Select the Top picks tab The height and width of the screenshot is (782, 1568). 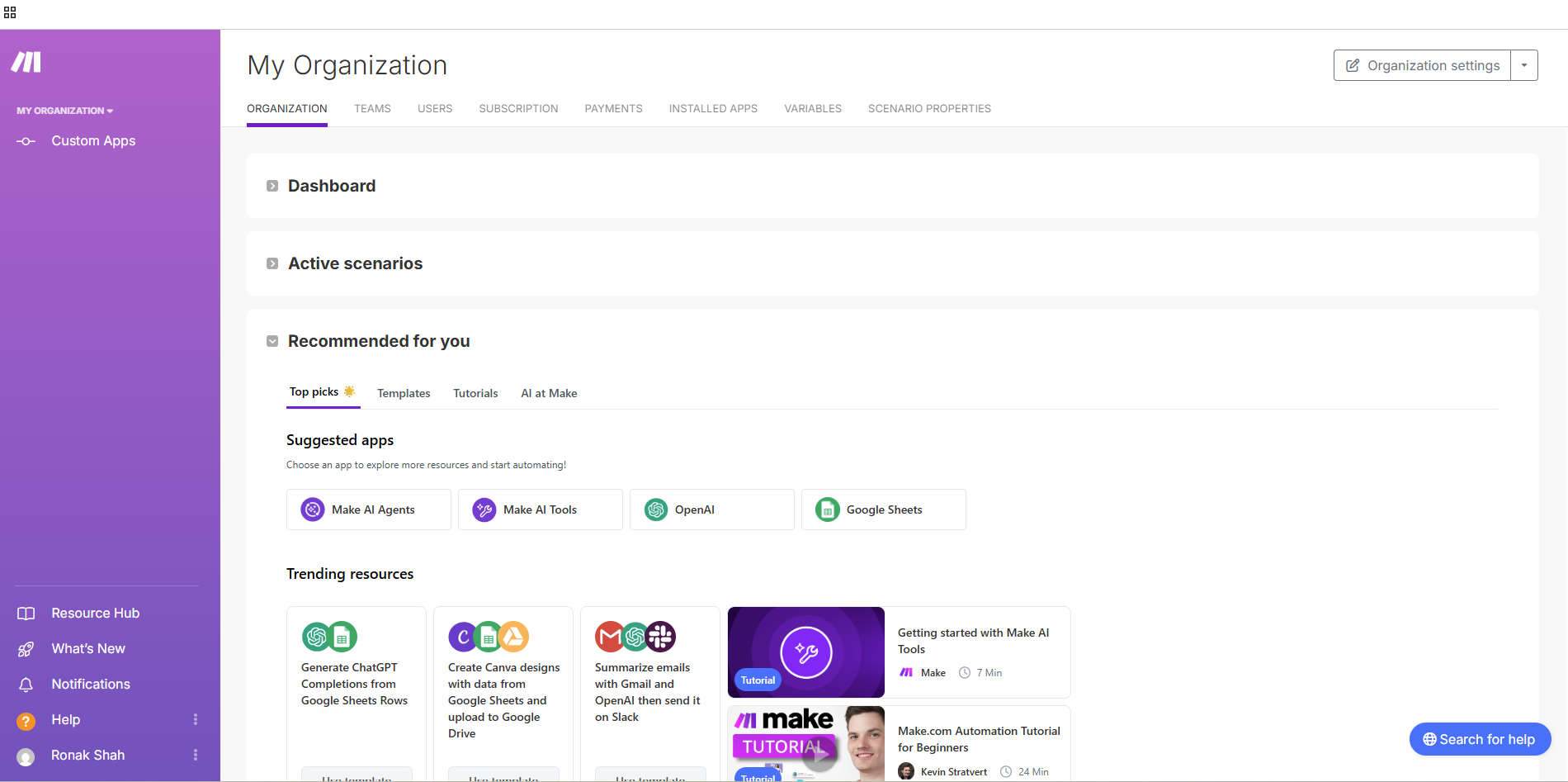pos(323,393)
